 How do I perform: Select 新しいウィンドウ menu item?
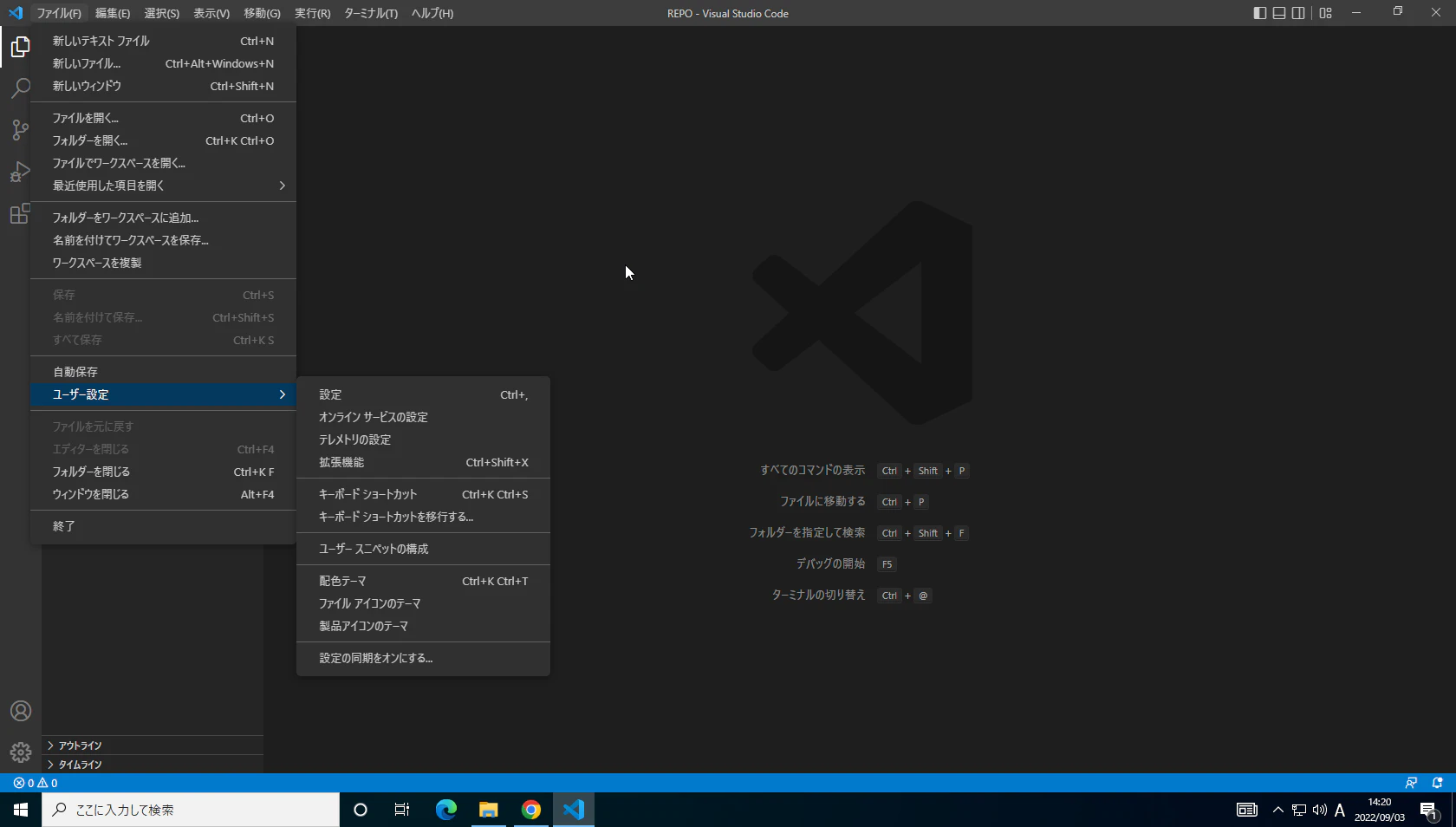(164, 86)
